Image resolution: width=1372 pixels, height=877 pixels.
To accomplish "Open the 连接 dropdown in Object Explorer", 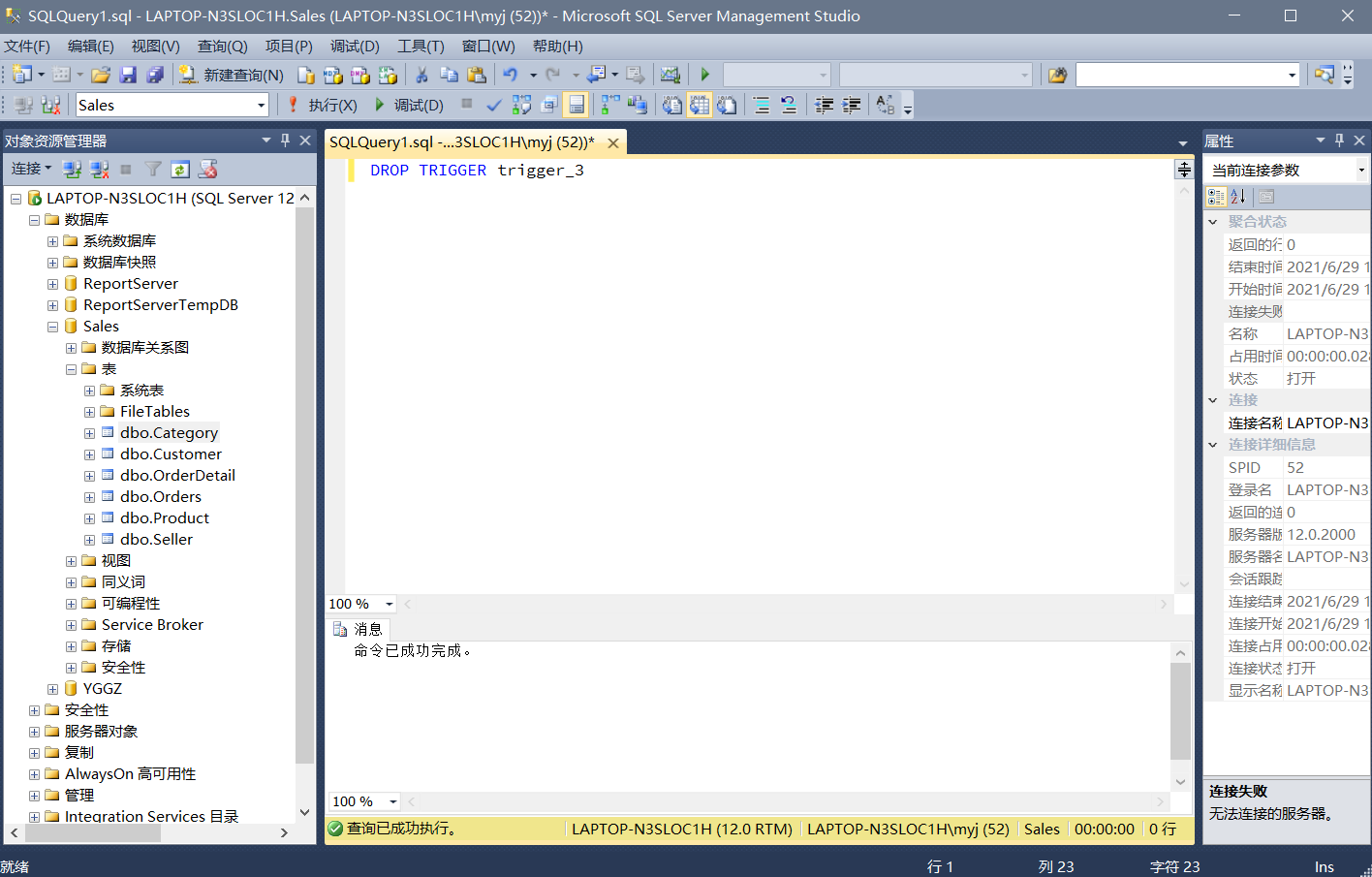I will [31, 169].
